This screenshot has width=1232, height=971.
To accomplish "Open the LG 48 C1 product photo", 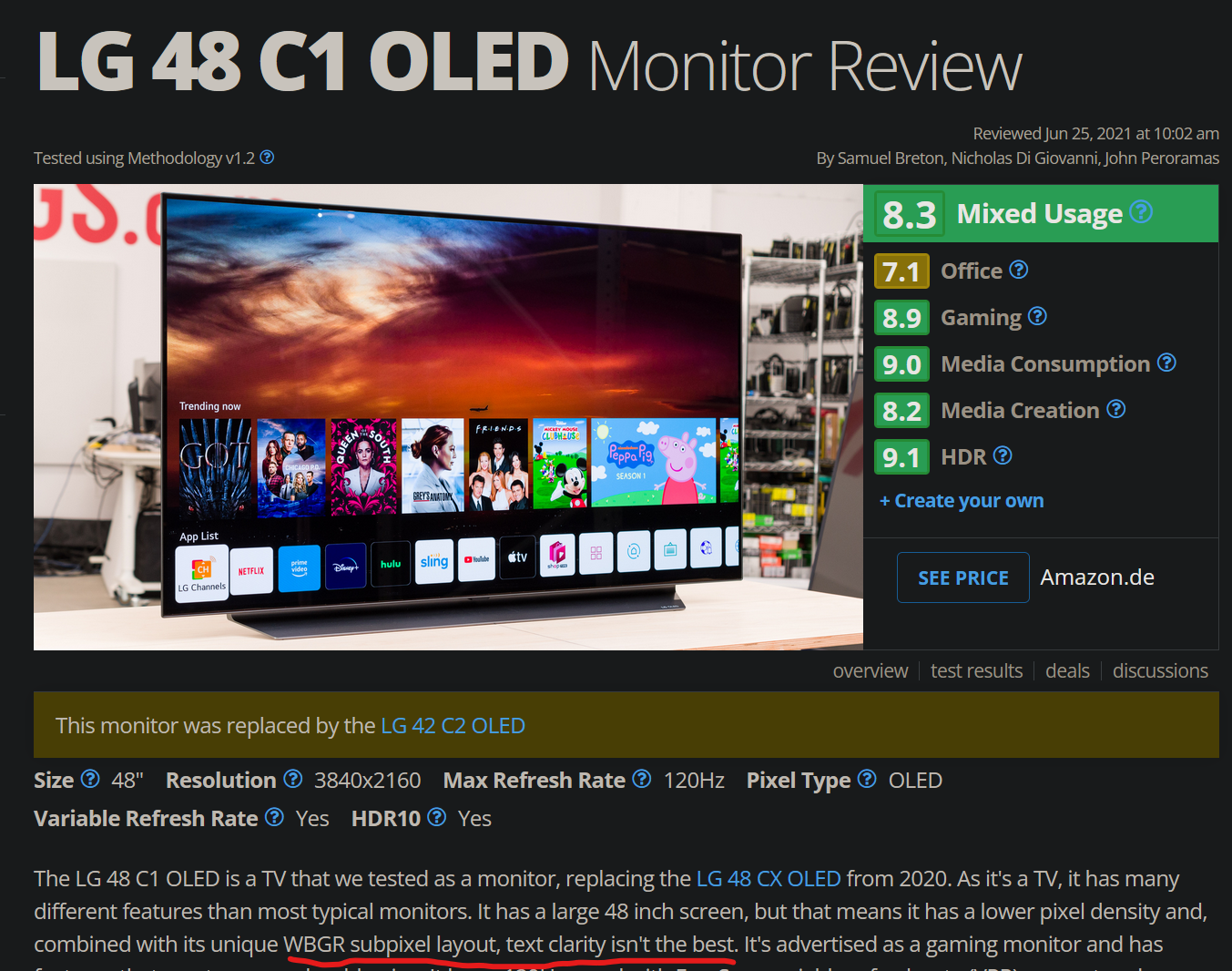I will [448, 417].
